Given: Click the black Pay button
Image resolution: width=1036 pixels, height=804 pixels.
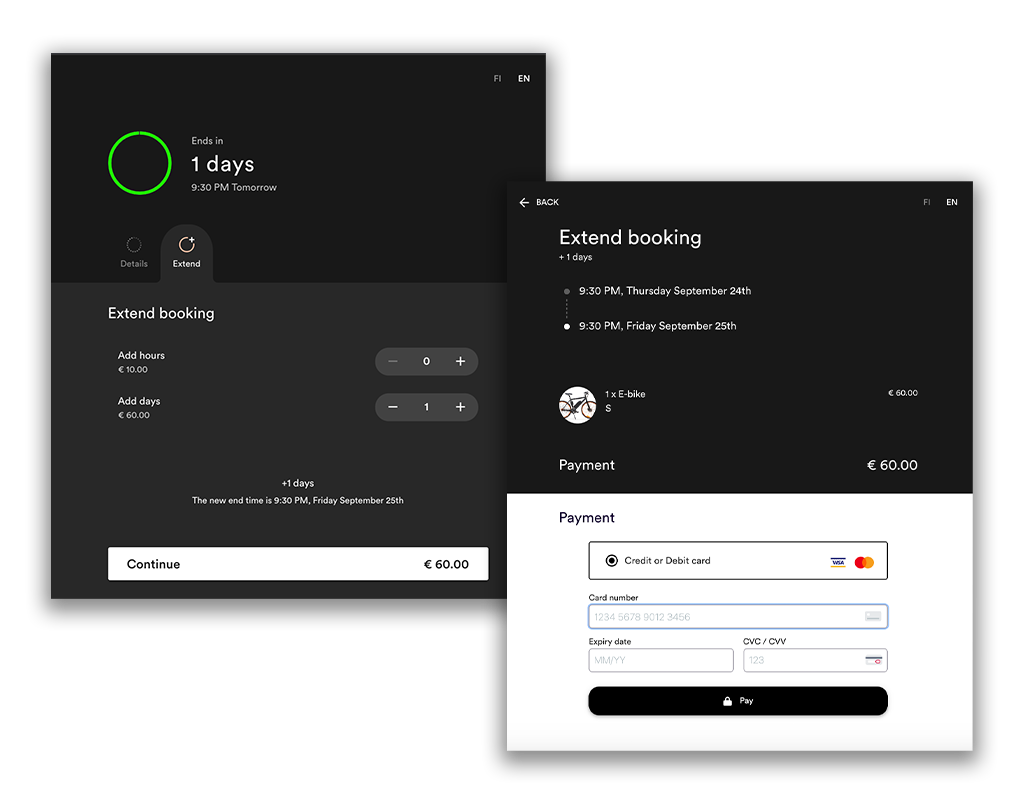Looking at the screenshot, I should pyautogui.click(x=738, y=701).
